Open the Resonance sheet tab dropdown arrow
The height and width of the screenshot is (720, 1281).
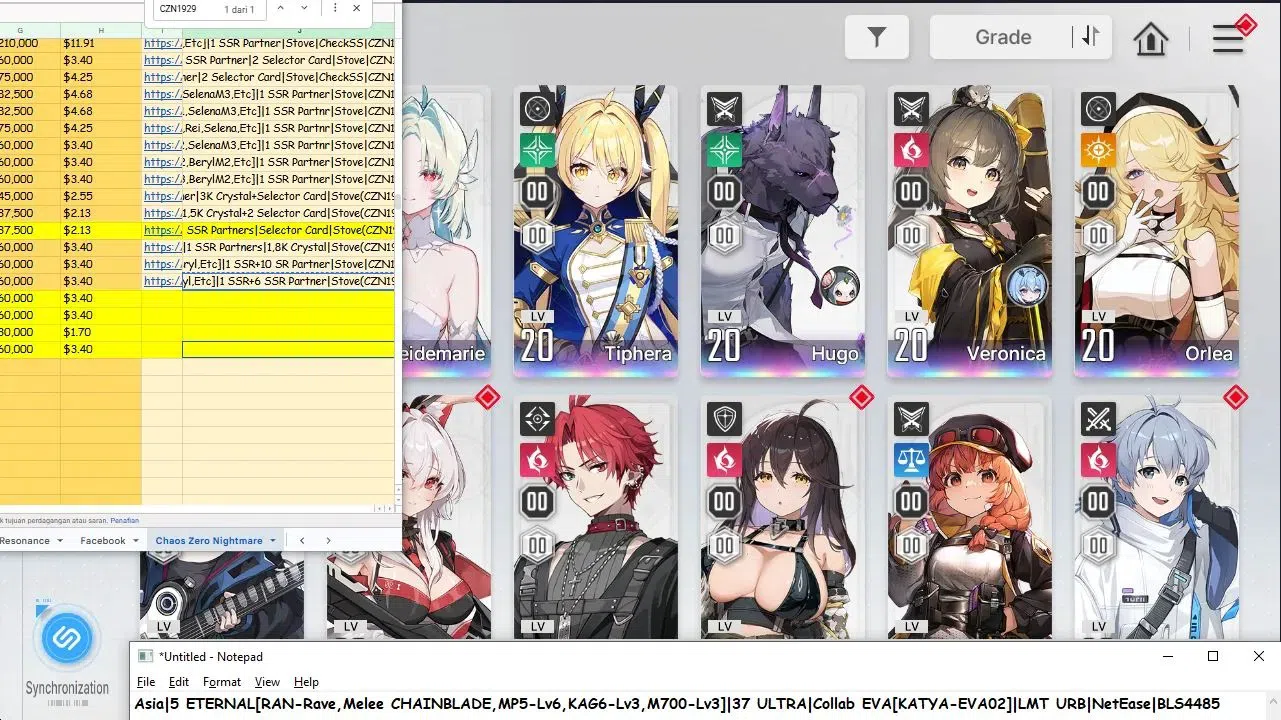tap(60, 541)
